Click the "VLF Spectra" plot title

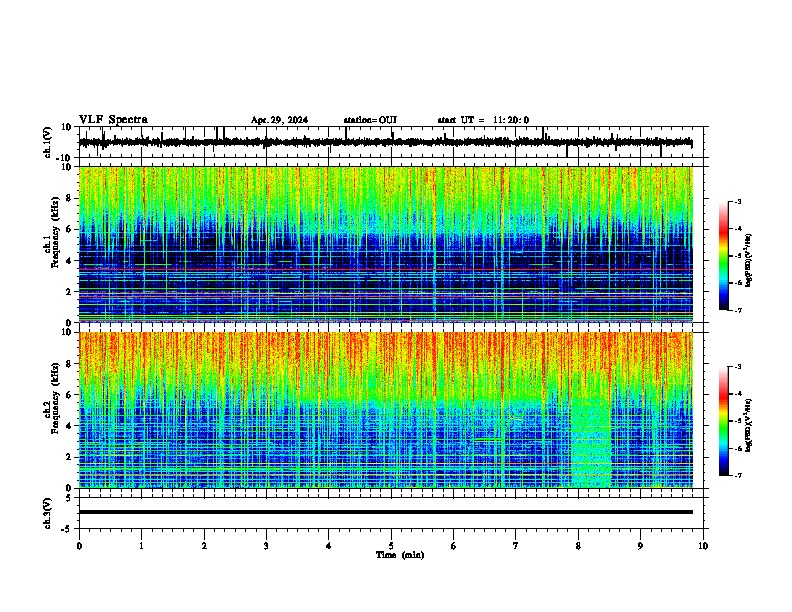click(x=113, y=120)
